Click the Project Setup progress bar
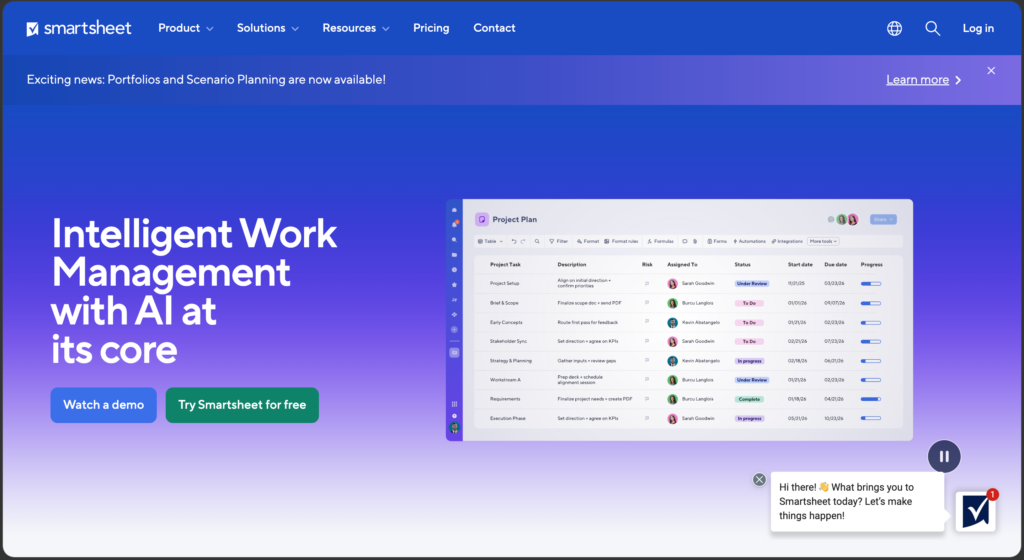The height and width of the screenshot is (560, 1024). 871,284
